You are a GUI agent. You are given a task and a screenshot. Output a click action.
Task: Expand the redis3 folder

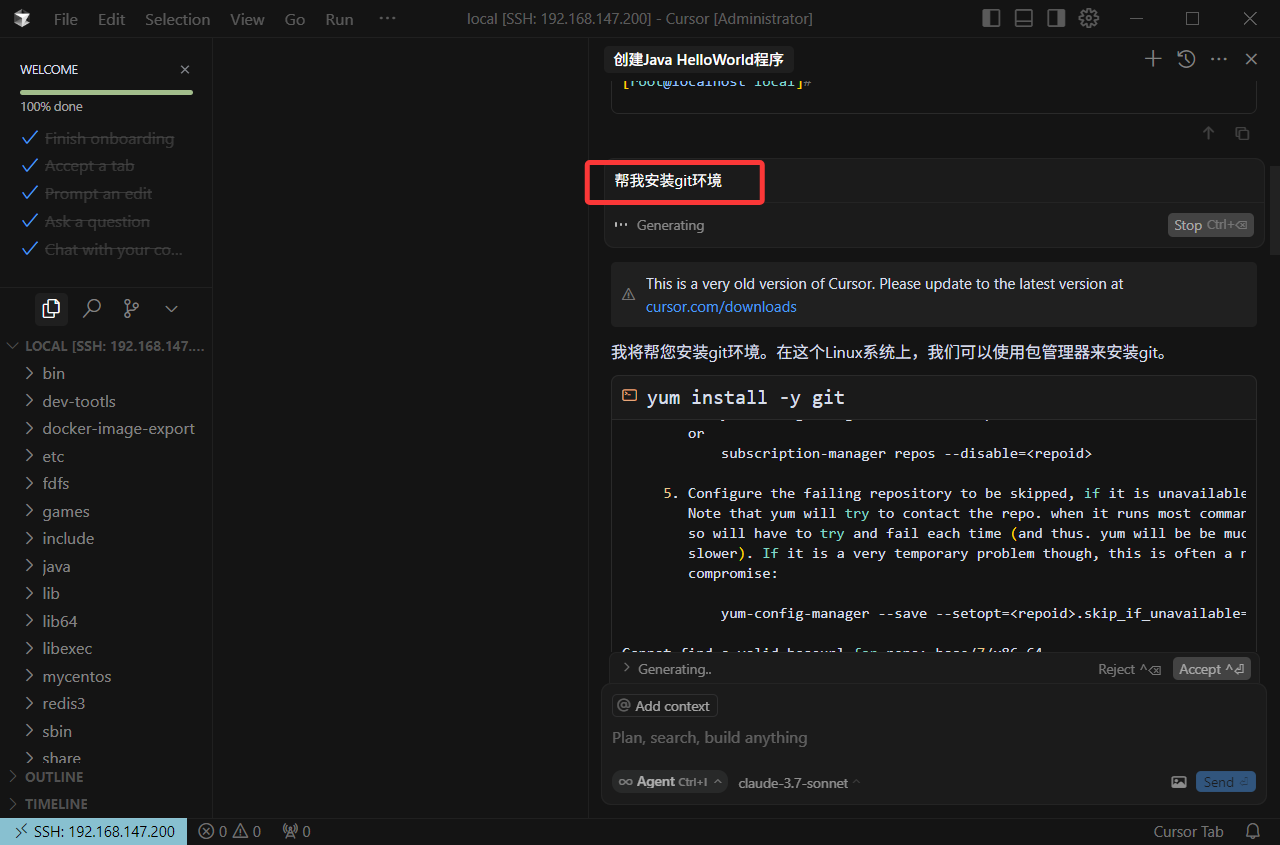(106, 703)
